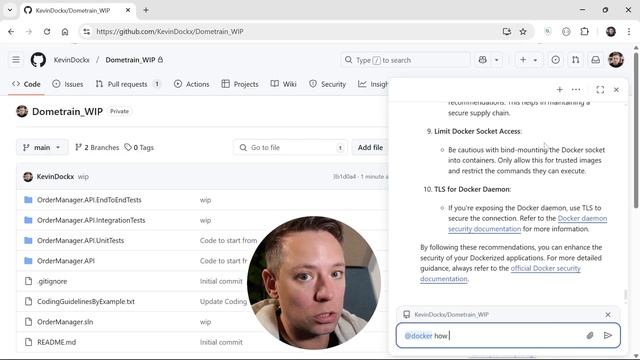Screen dimensions: 640x360
Task: Switch to the Code tab
Action: pos(27,84)
